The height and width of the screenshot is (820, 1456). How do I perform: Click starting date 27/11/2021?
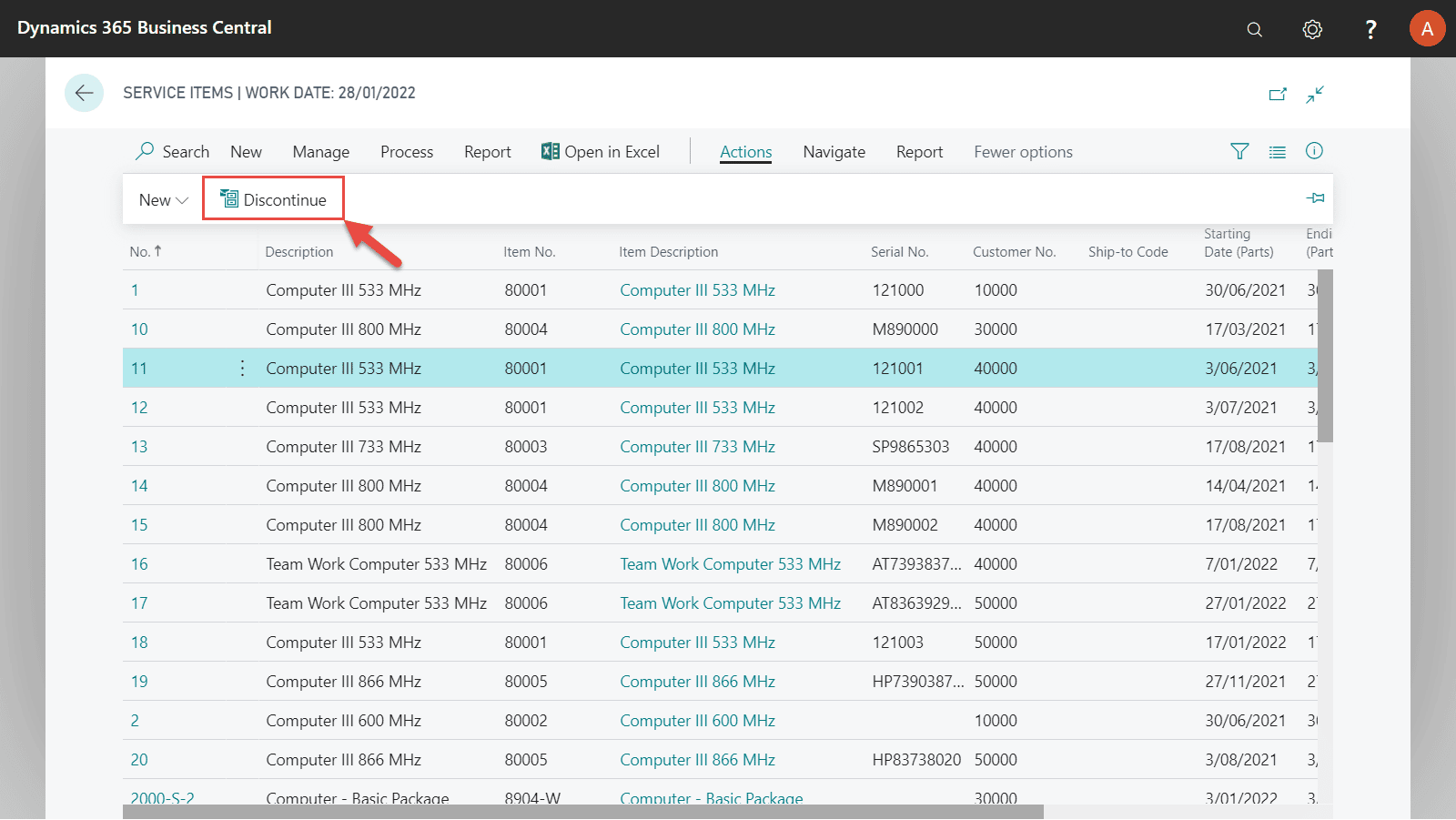1246,682
